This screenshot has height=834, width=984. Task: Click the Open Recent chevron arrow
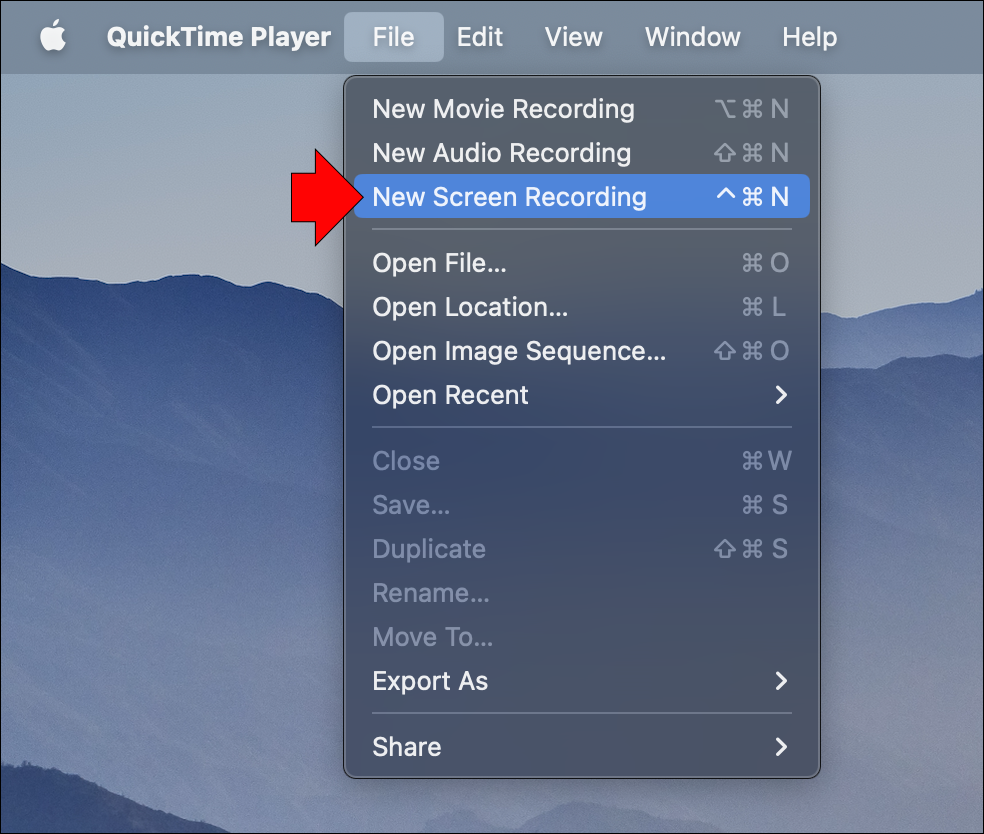pyautogui.click(x=781, y=395)
